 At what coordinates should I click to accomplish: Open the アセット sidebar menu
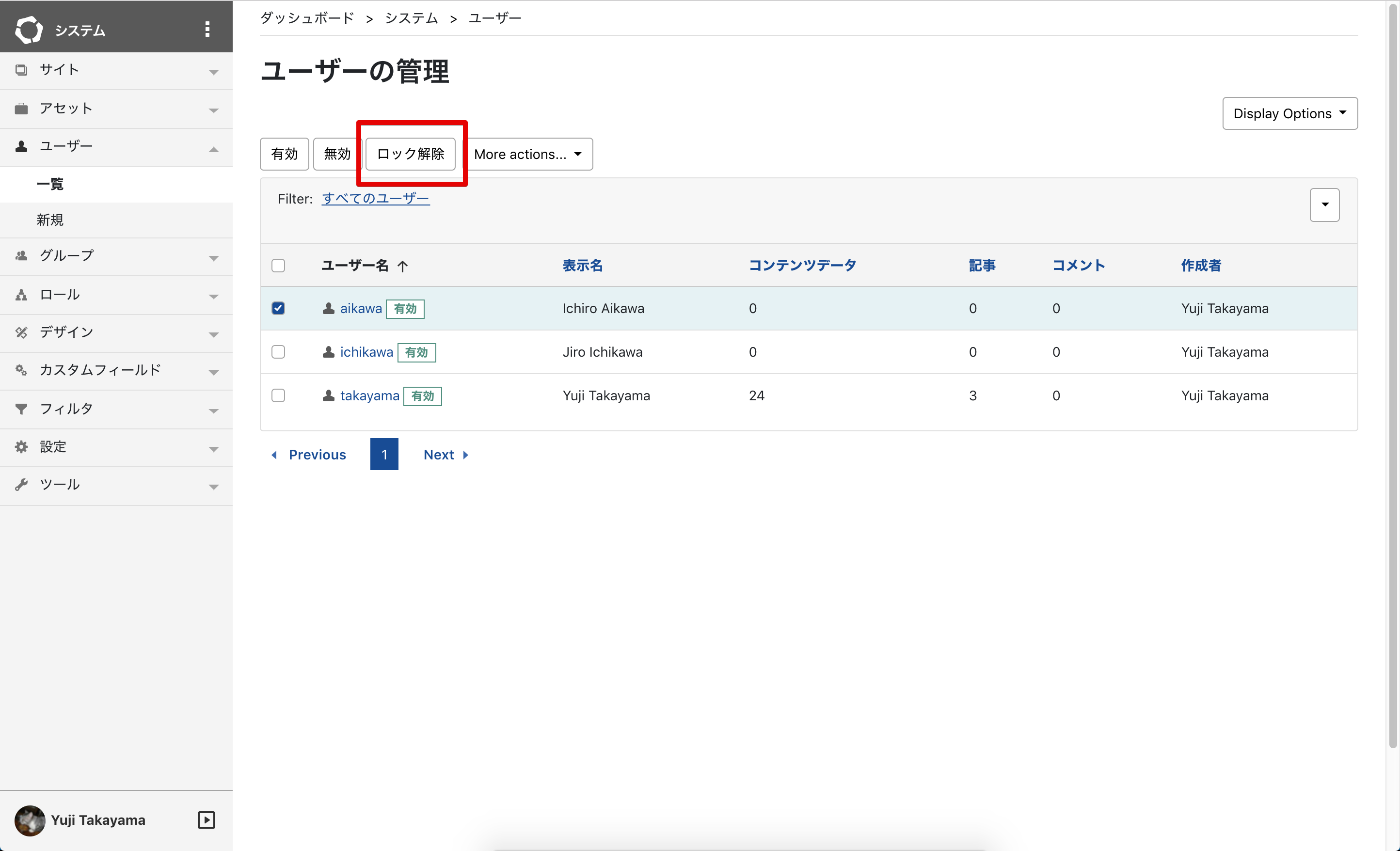(116, 109)
